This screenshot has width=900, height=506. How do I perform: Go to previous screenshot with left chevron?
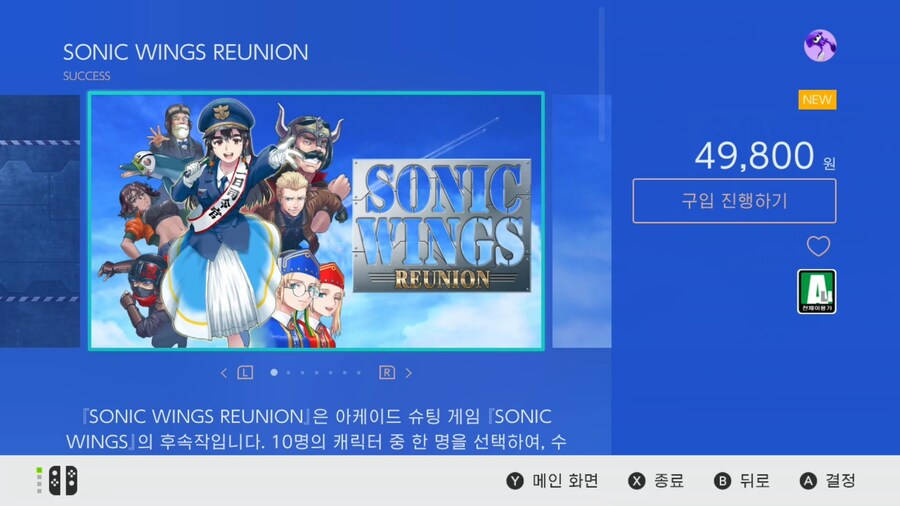224,373
